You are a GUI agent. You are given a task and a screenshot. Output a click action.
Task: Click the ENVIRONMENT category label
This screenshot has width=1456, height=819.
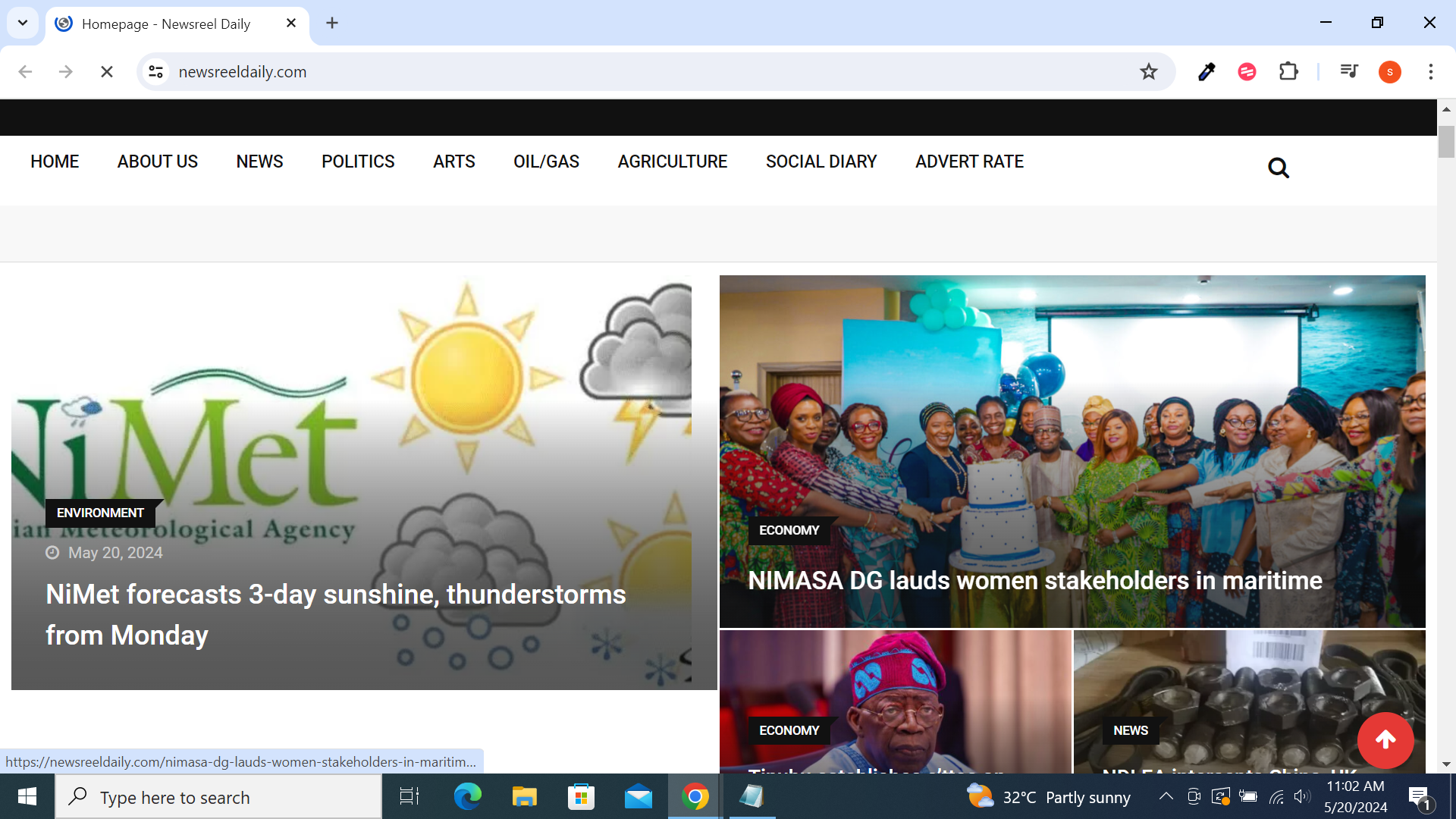pyautogui.click(x=100, y=513)
